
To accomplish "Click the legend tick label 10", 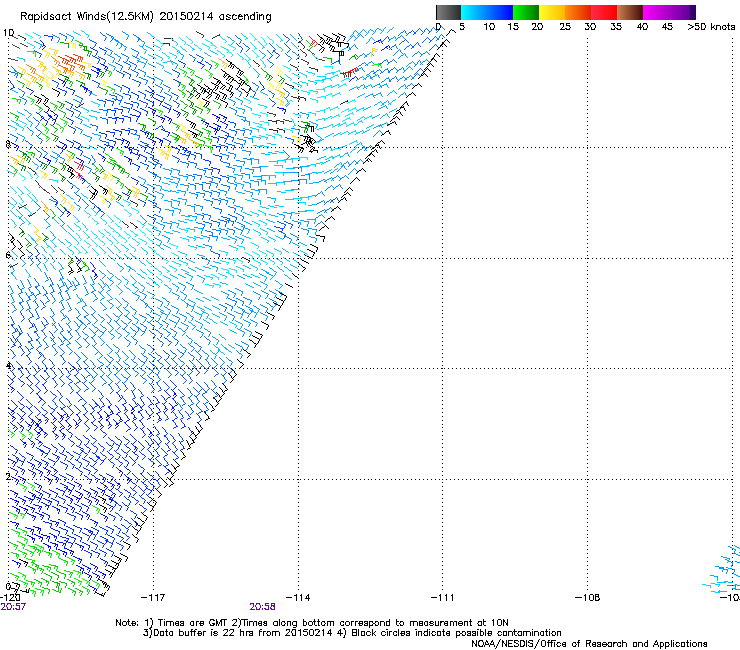I will coord(489,27).
